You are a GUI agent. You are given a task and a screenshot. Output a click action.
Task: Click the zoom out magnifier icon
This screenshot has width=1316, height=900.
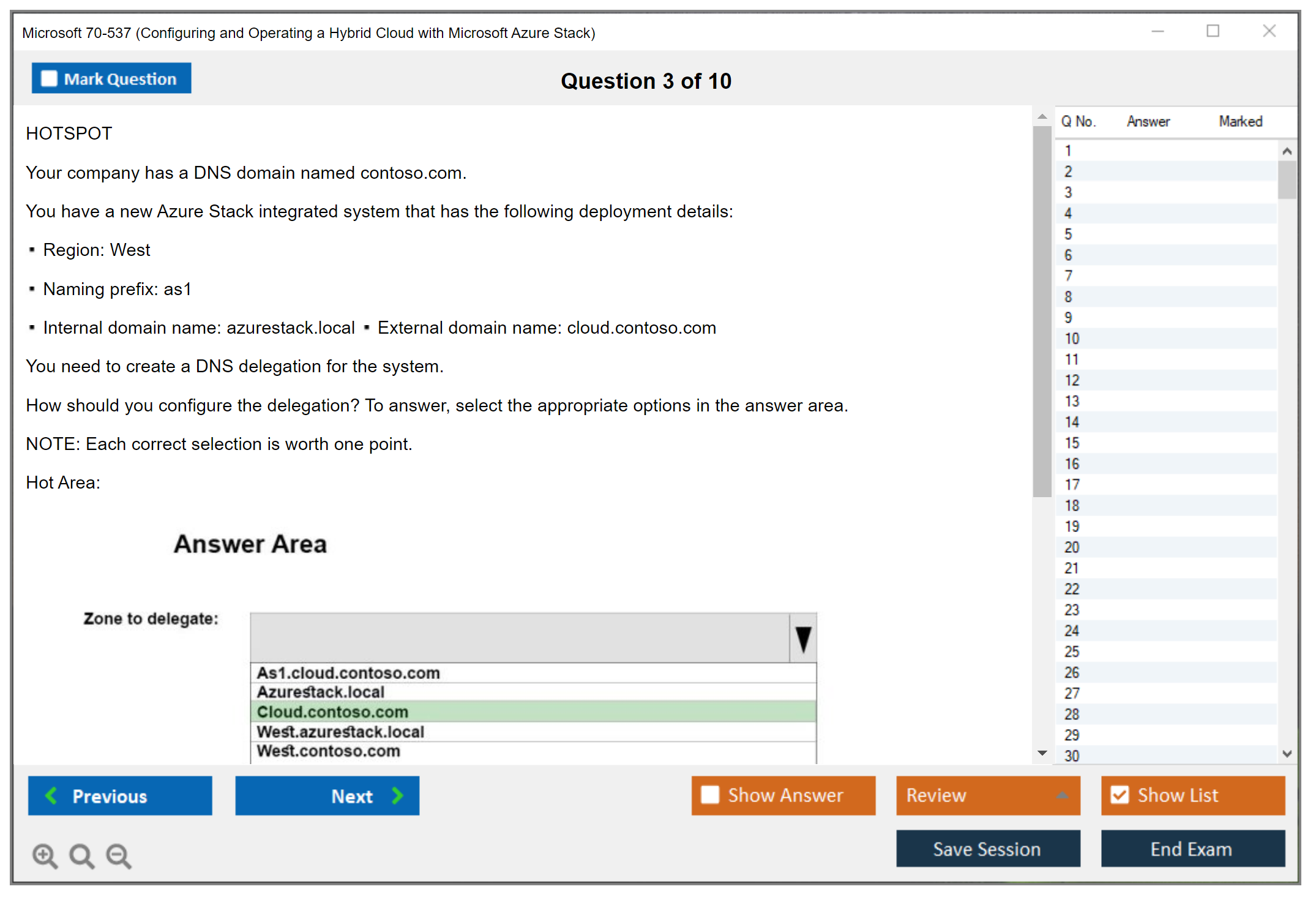(118, 855)
